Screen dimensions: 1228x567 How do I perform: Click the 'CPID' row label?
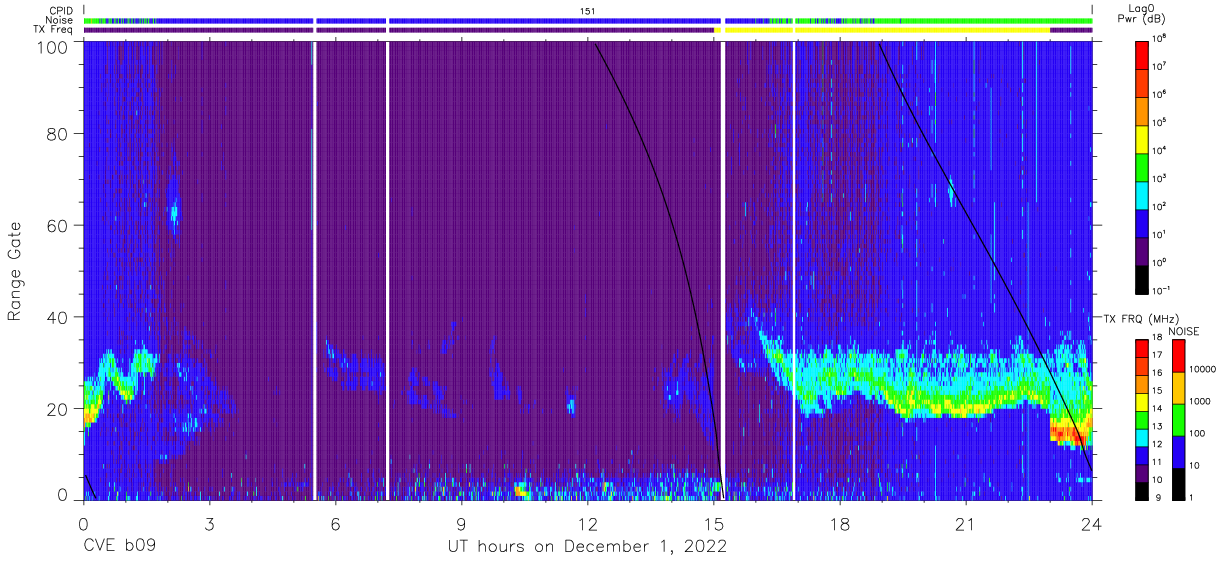click(x=61, y=10)
